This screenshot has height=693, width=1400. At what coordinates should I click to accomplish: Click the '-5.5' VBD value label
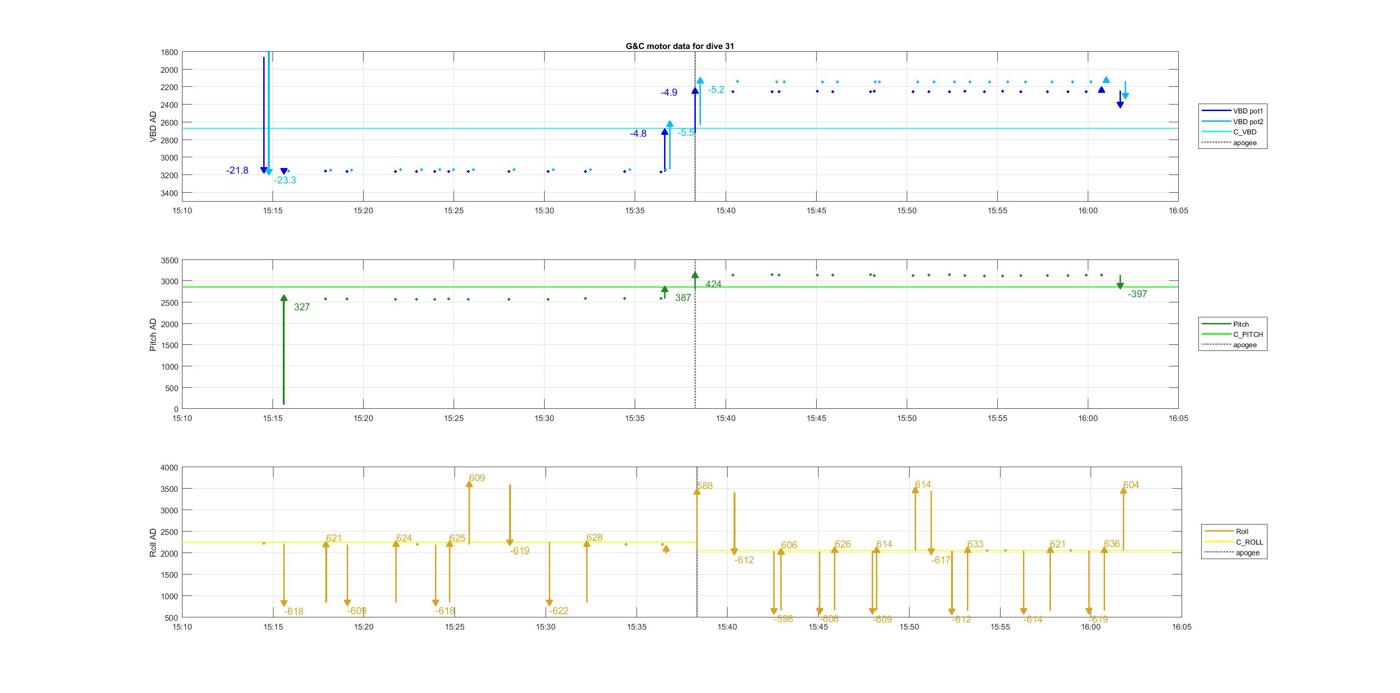click(x=686, y=133)
